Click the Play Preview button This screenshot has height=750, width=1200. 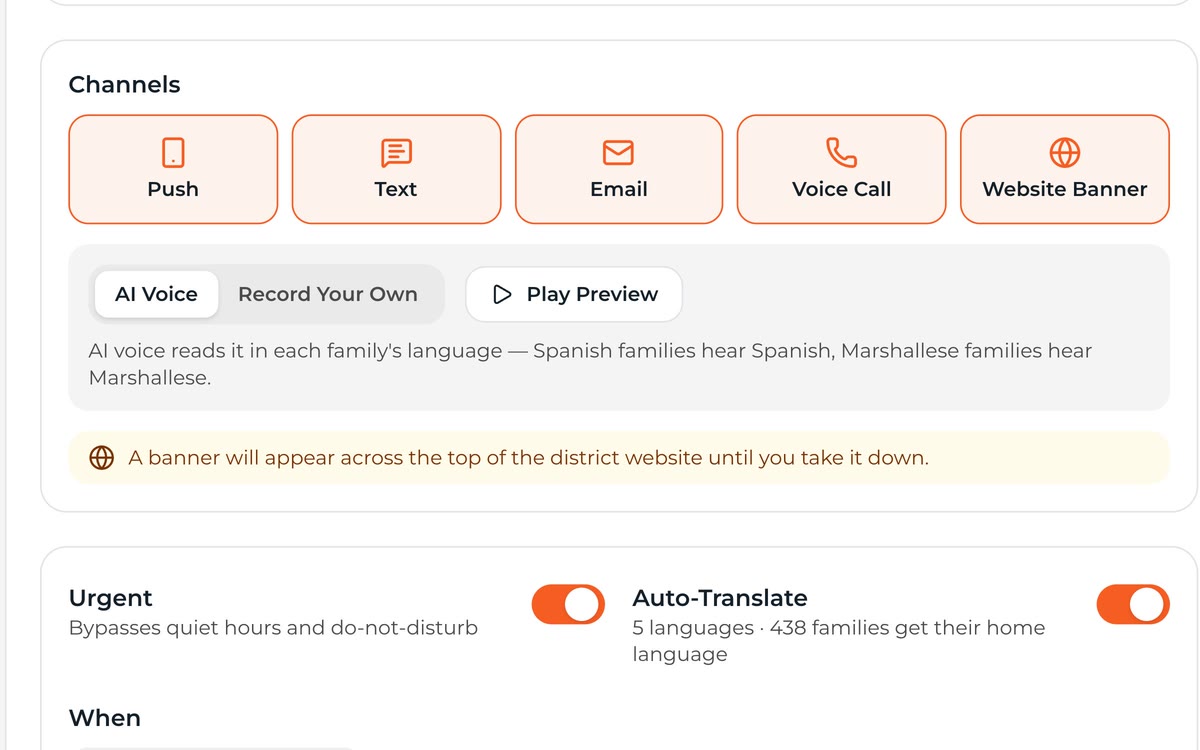point(574,294)
